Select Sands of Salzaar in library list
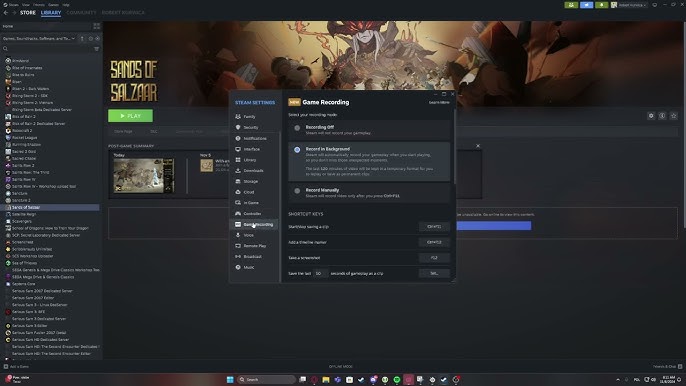The image size is (686, 386). [51, 207]
